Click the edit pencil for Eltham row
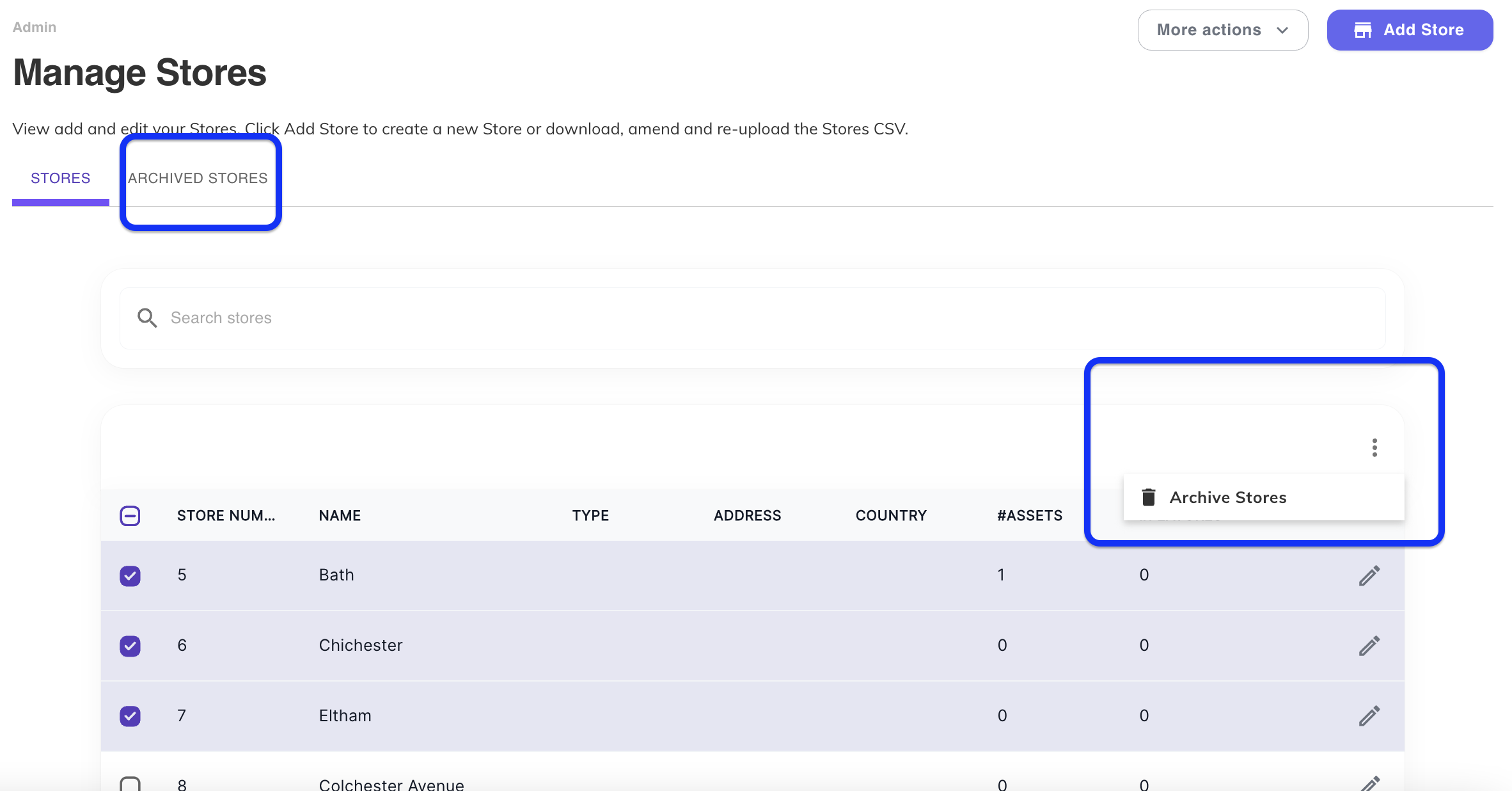Image resolution: width=1512 pixels, height=791 pixels. [1369, 716]
